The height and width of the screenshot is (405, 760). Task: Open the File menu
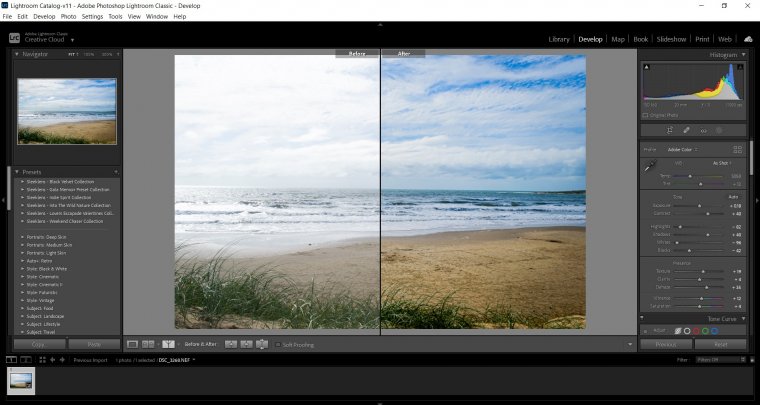(x=7, y=16)
